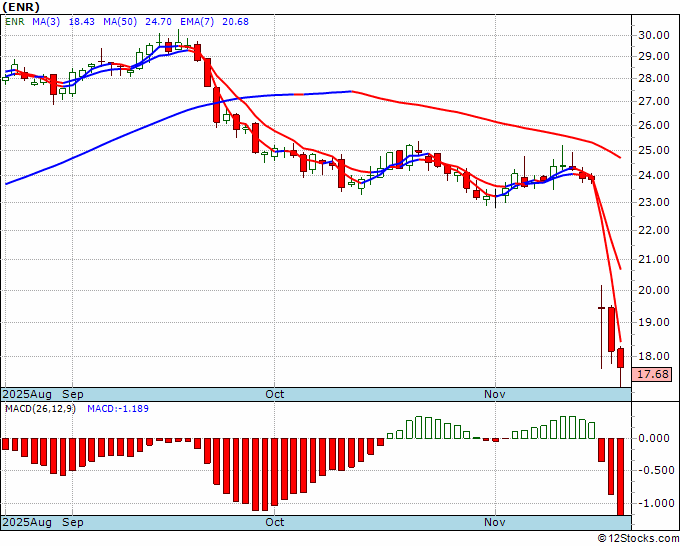Click the 29.00 price axis label
This screenshot has height=546, width=680.
point(654,56)
